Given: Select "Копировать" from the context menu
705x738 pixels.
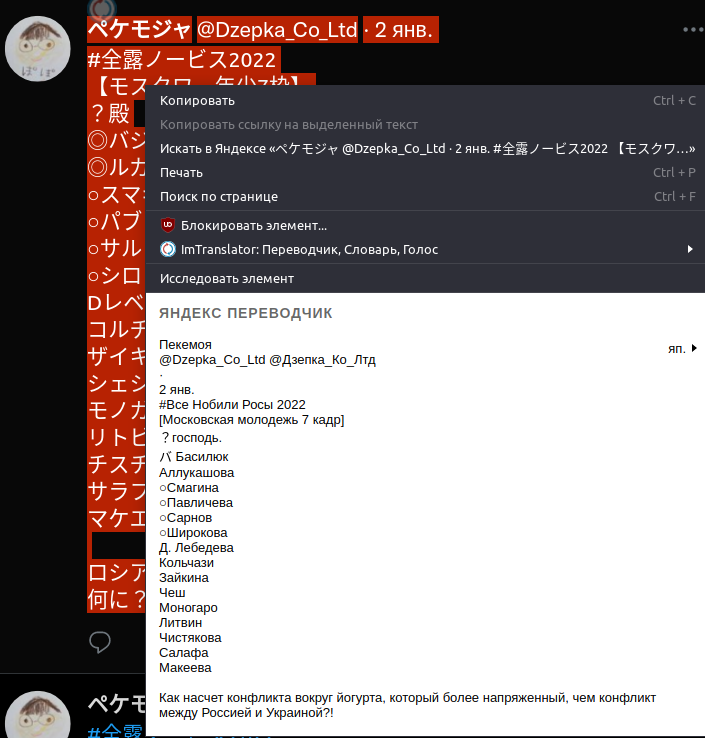Looking at the screenshot, I should tap(197, 100).
